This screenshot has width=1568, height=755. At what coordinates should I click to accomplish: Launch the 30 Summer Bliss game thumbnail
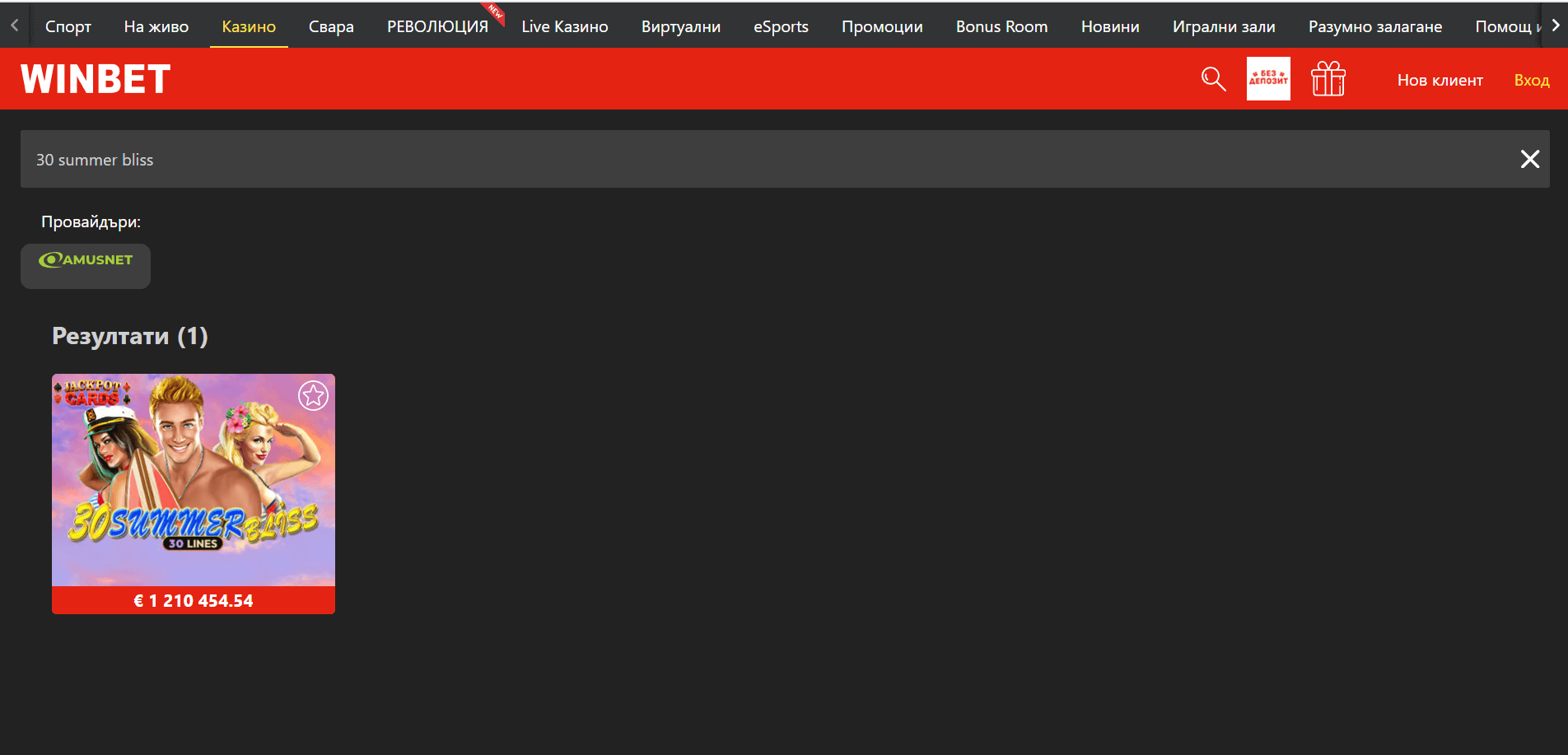194,480
